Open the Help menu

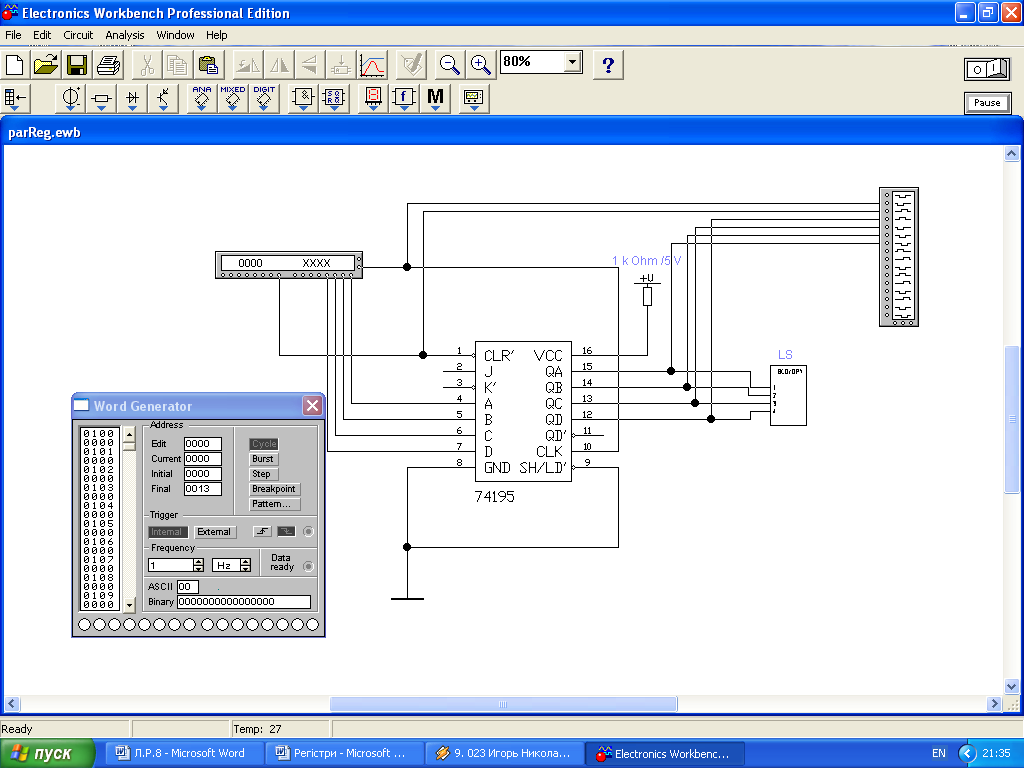coord(216,35)
